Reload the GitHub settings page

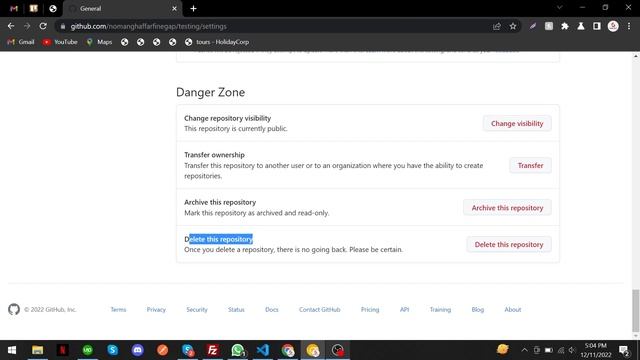43,26
